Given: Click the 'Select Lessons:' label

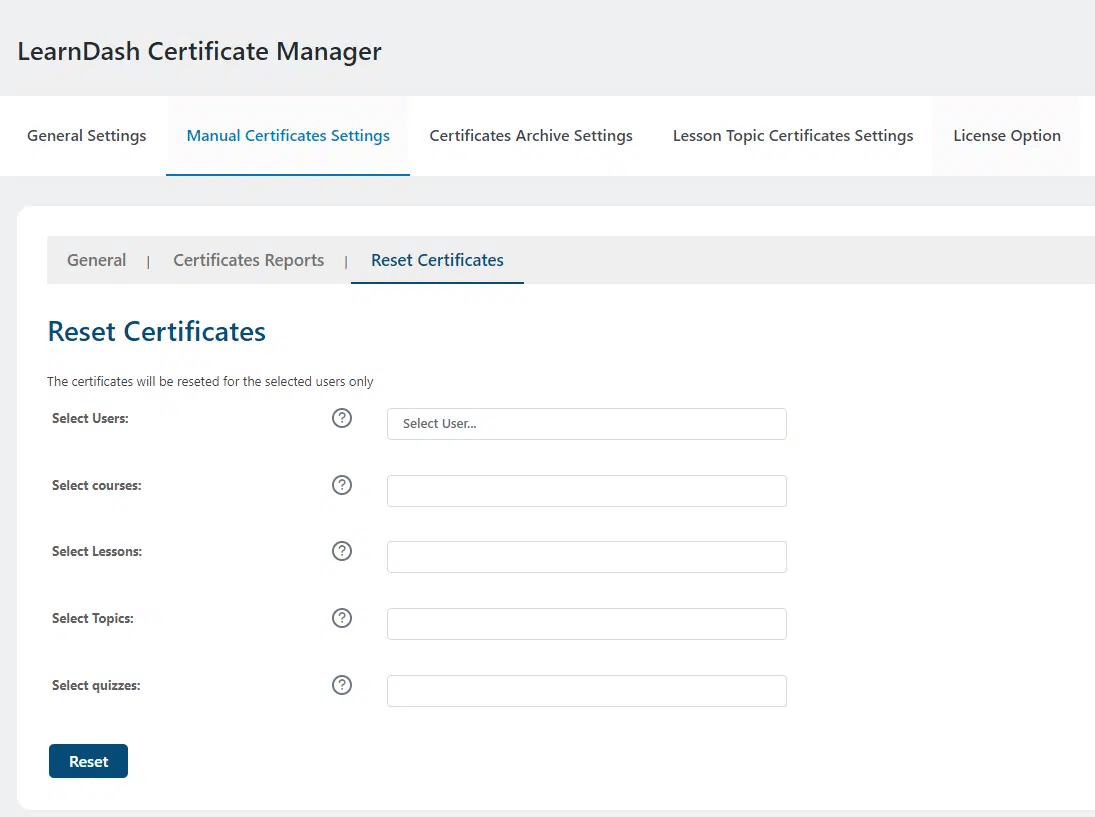Looking at the screenshot, I should [97, 552].
